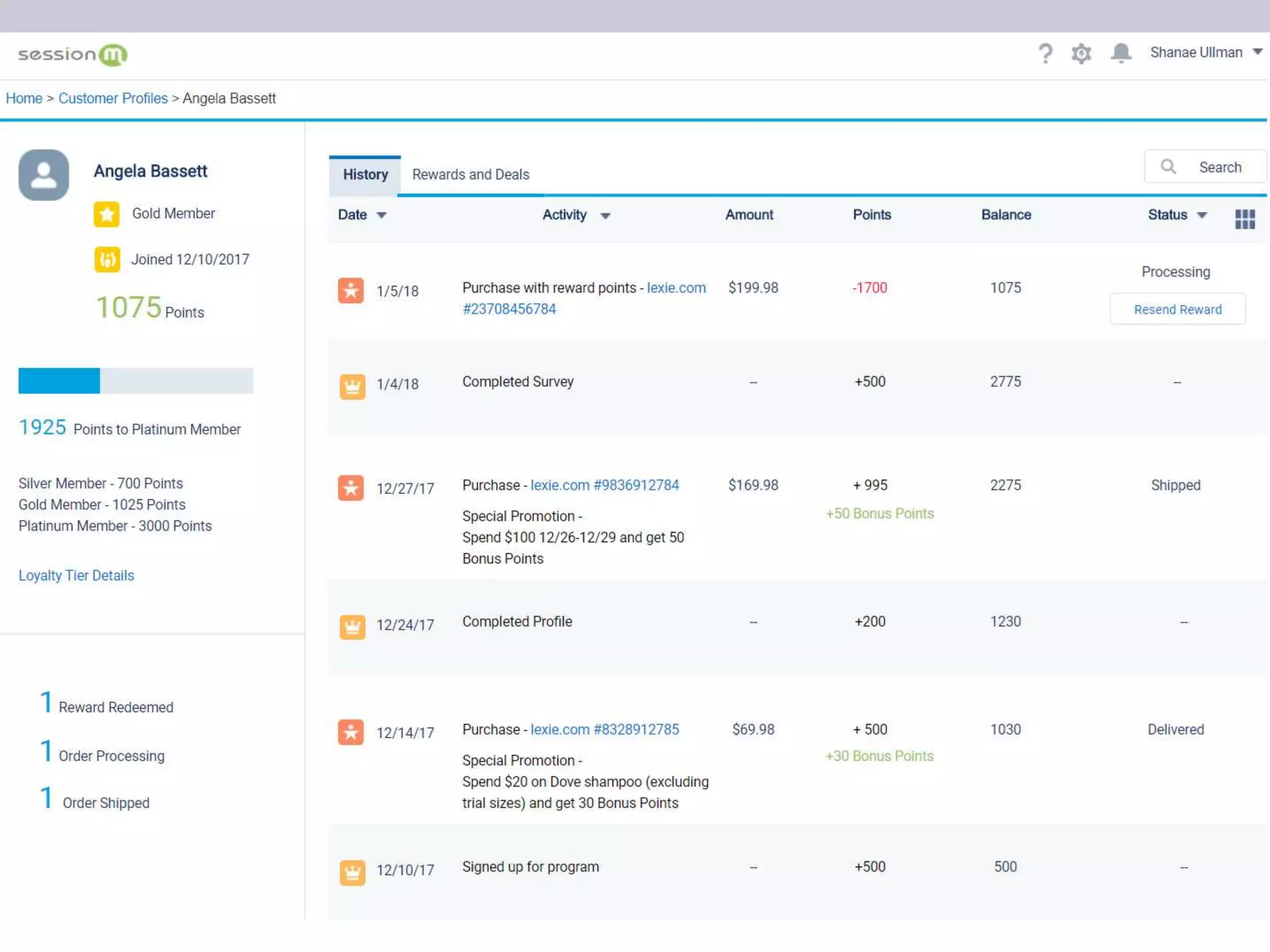Click the column grid view icon

point(1245,218)
